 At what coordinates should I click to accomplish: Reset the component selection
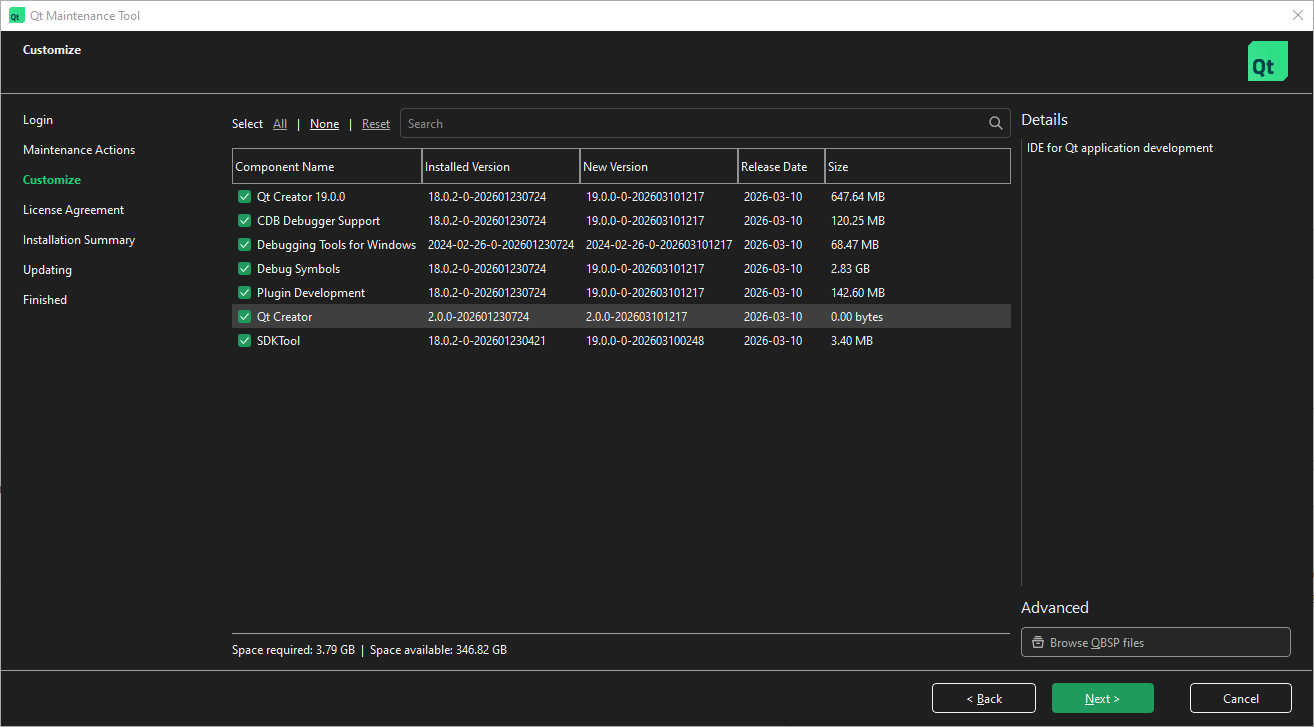click(x=376, y=124)
